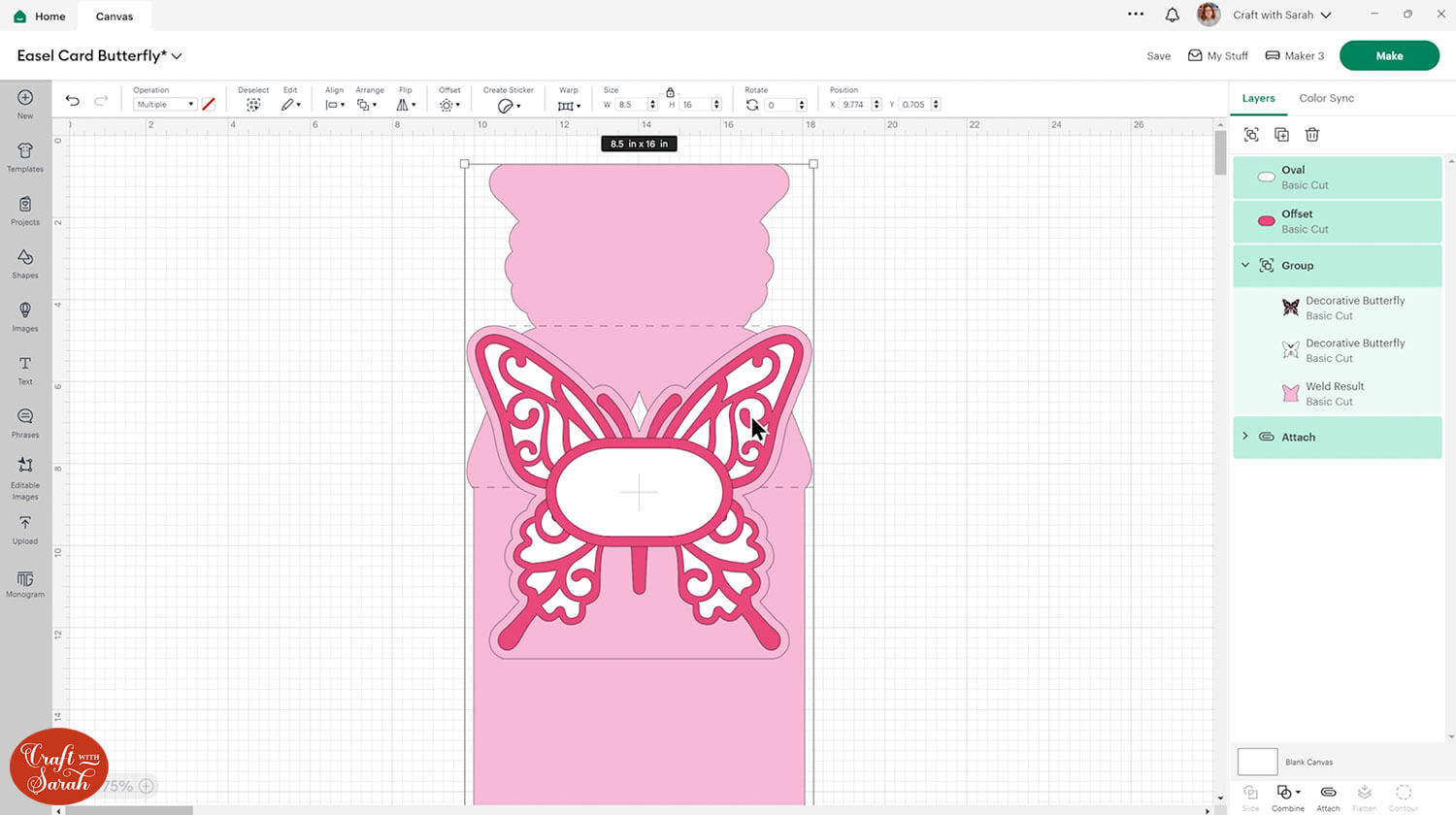The image size is (1456, 815).
Task: Click the Offset layer color swatch
Action: 1266,221
